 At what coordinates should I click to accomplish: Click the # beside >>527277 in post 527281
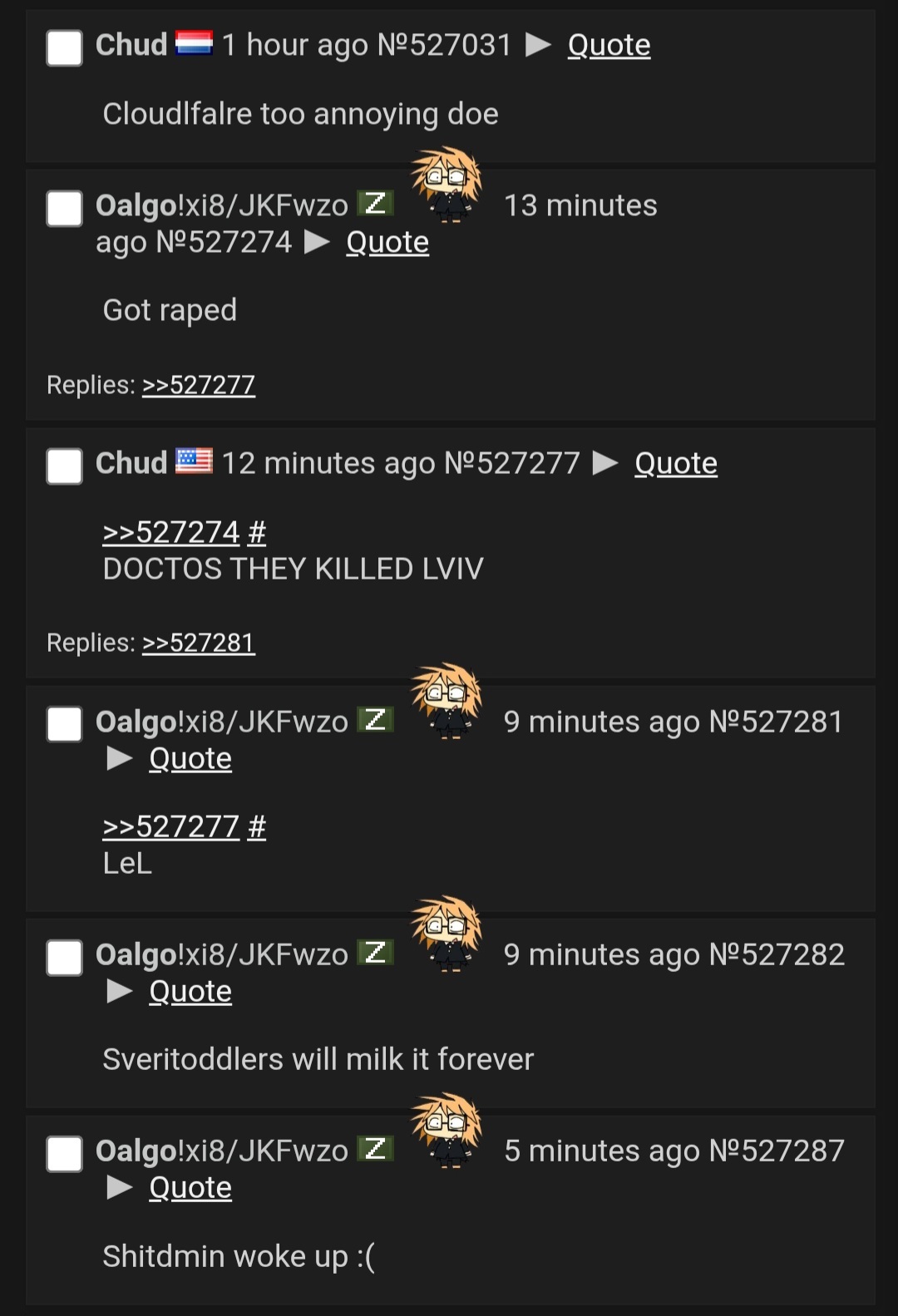click(x=257, y=826)
